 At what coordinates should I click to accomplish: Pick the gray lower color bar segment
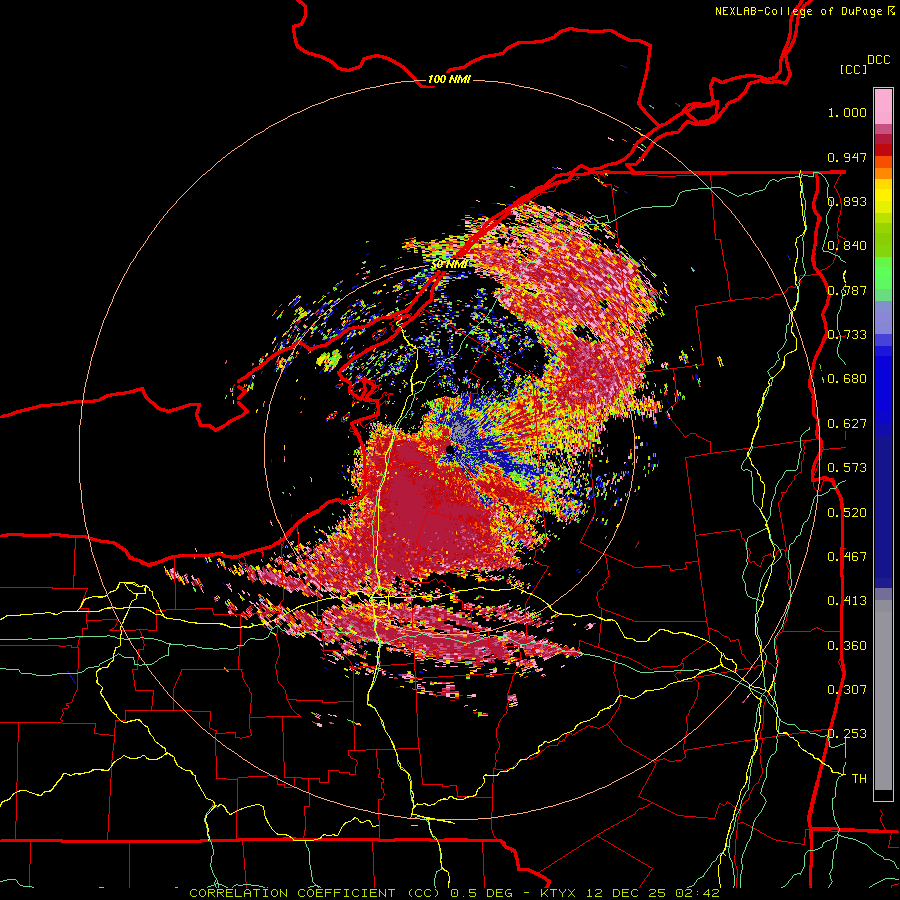[883, 695]
